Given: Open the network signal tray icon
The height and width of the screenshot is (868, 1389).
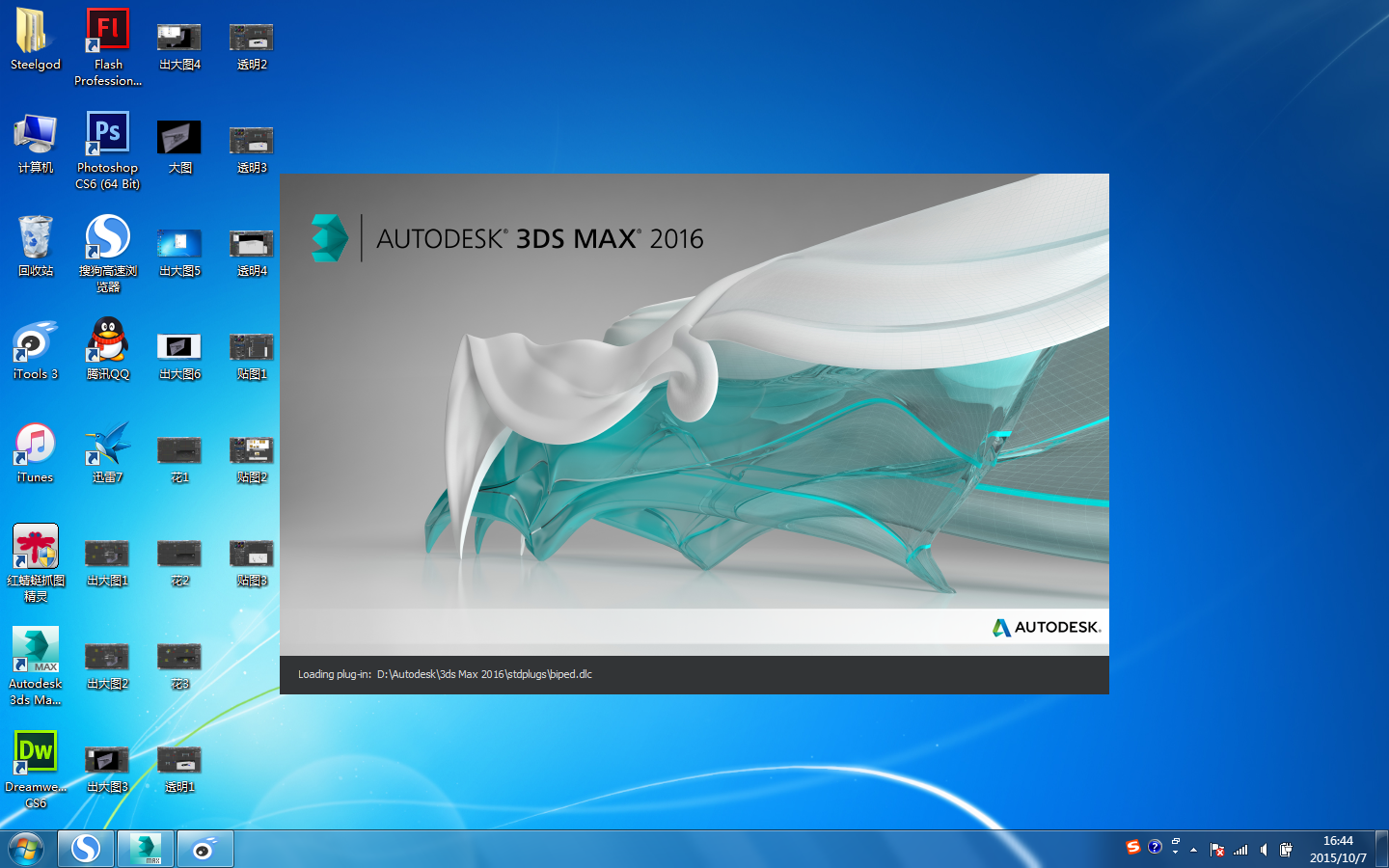Looking at the screenshot, I should tap(1240, 850).
